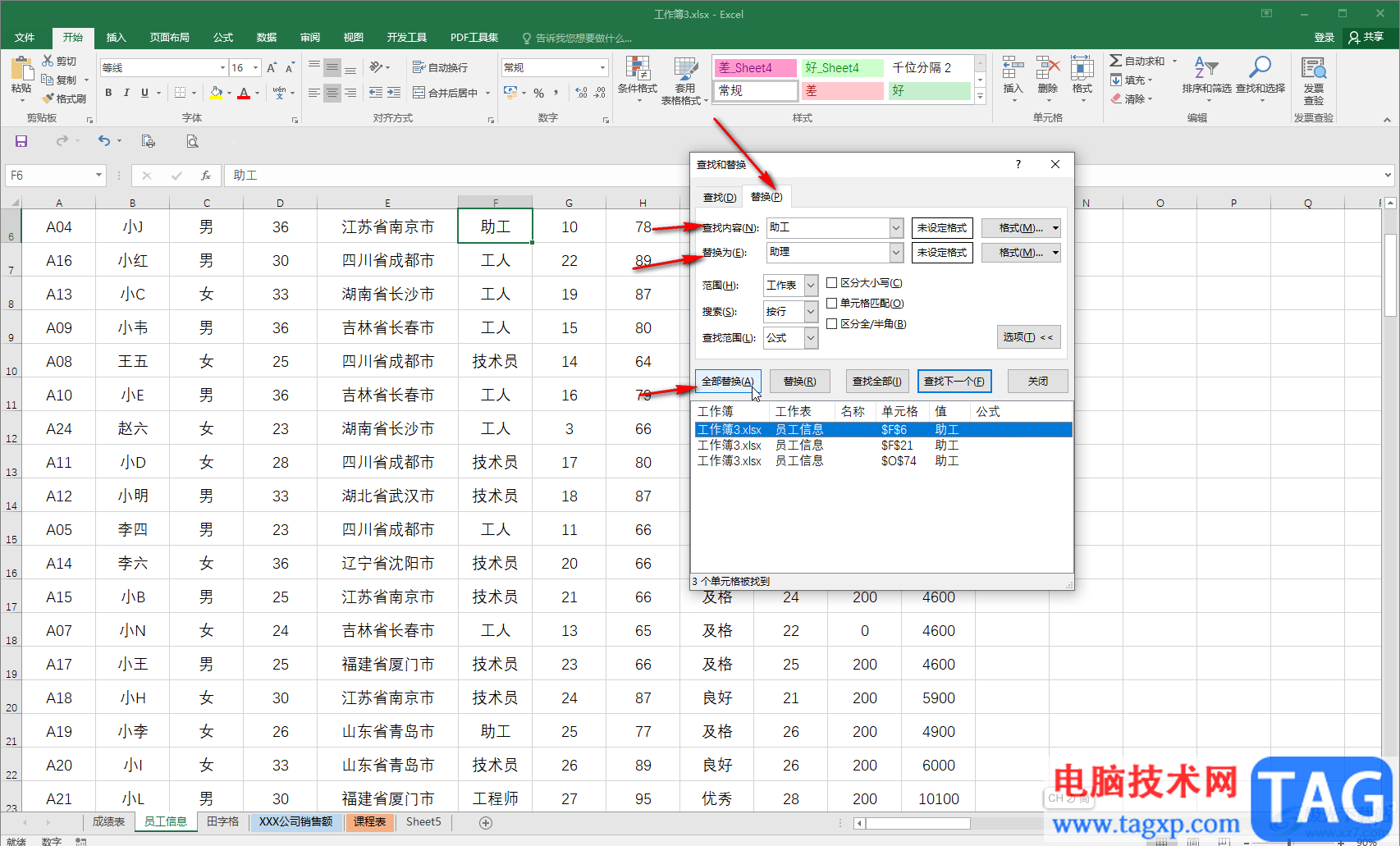Switch to the Replace tab in dialog
The image size is (1400, 846).
[766, 197]
